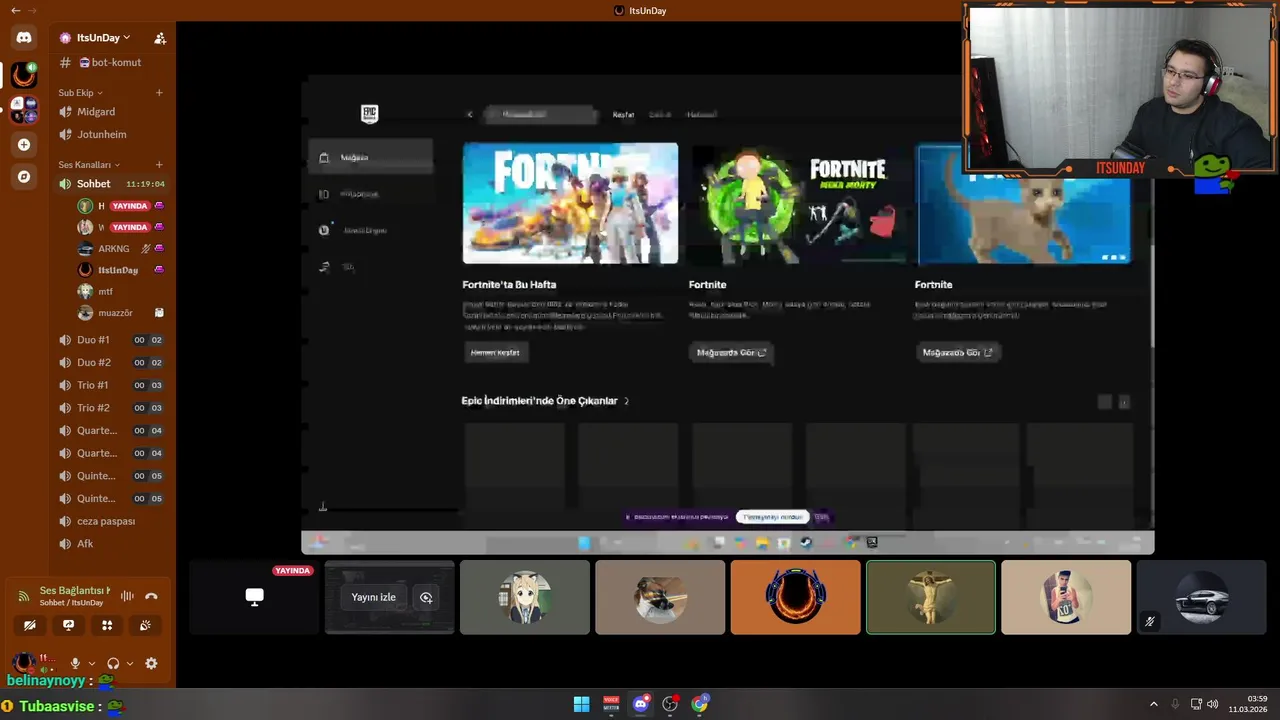Image resolution: width=1280 pixels, height=720 pixels.
Task: Open Discord from the Windows taskbar
Action: click(x=641, y=704)
